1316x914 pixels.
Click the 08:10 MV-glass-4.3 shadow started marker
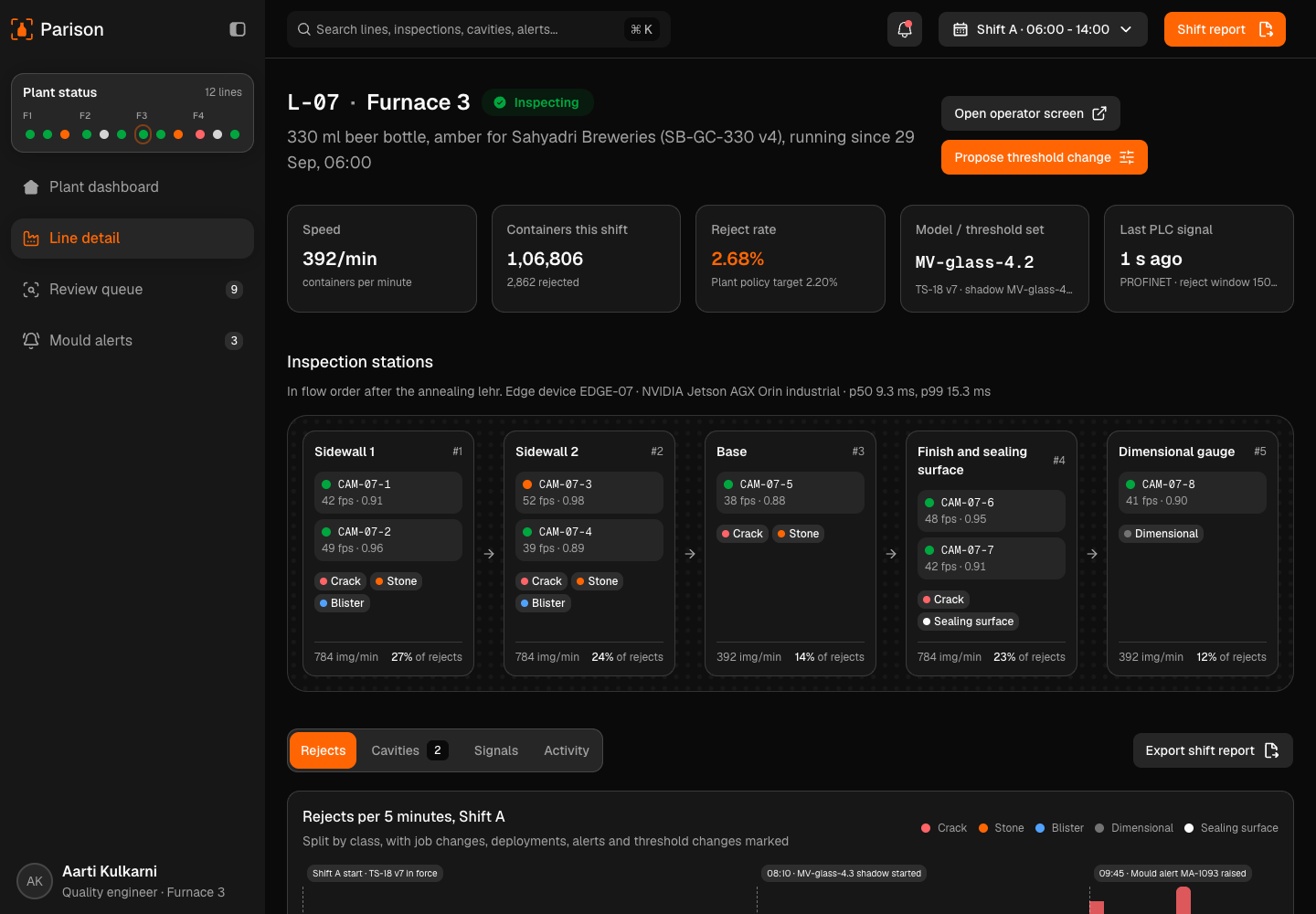pos(844,874)
